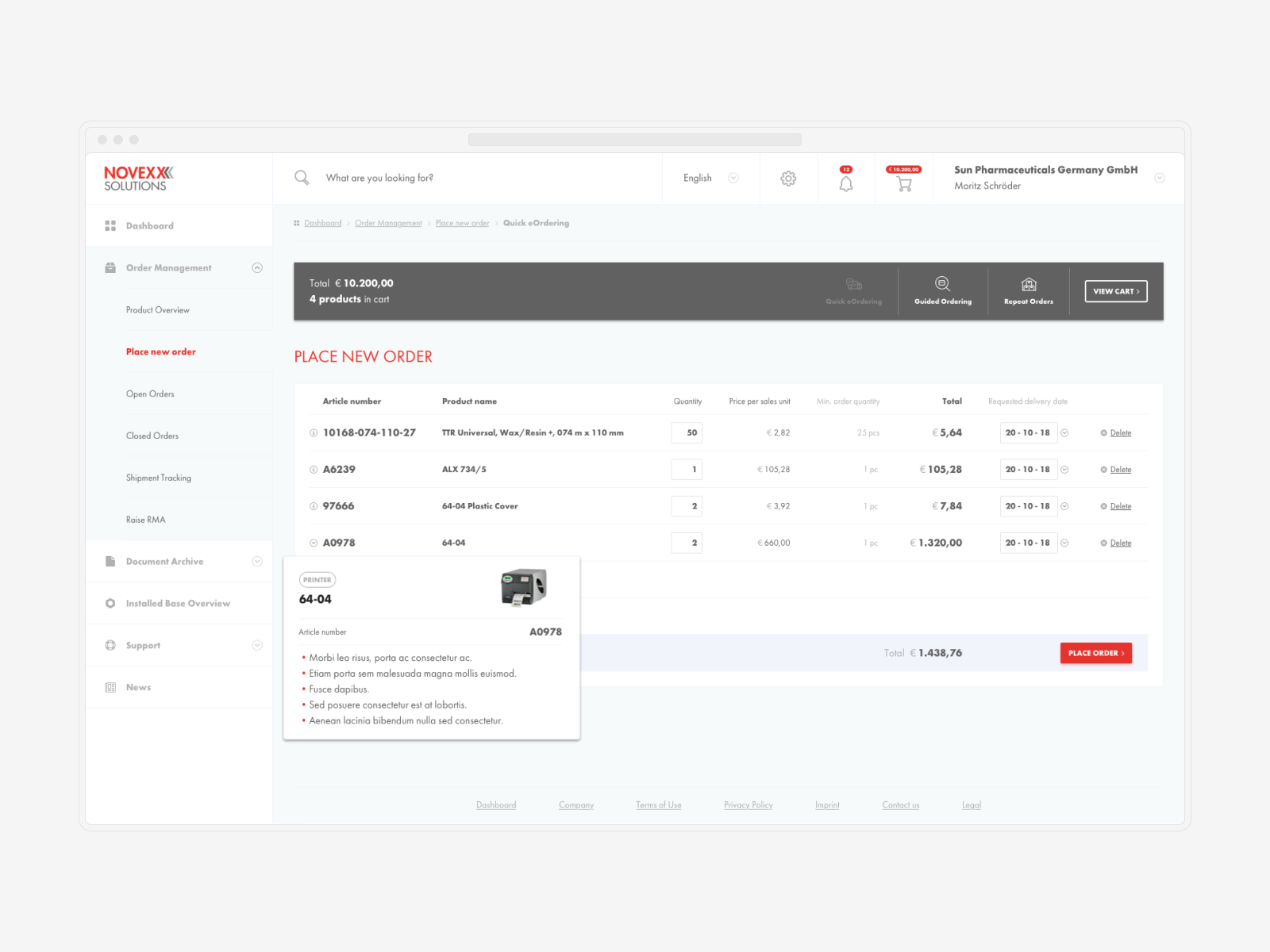Click the Place new order breadcrumb link
The width and height of the screenshot is (1270, 952).
pos(463,223)
